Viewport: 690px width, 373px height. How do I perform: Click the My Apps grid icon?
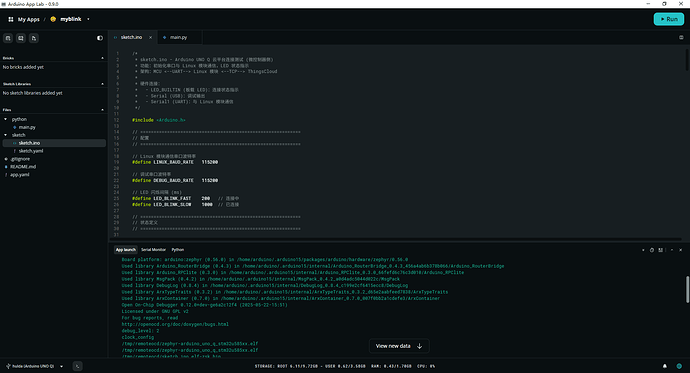tap(11, 19)
